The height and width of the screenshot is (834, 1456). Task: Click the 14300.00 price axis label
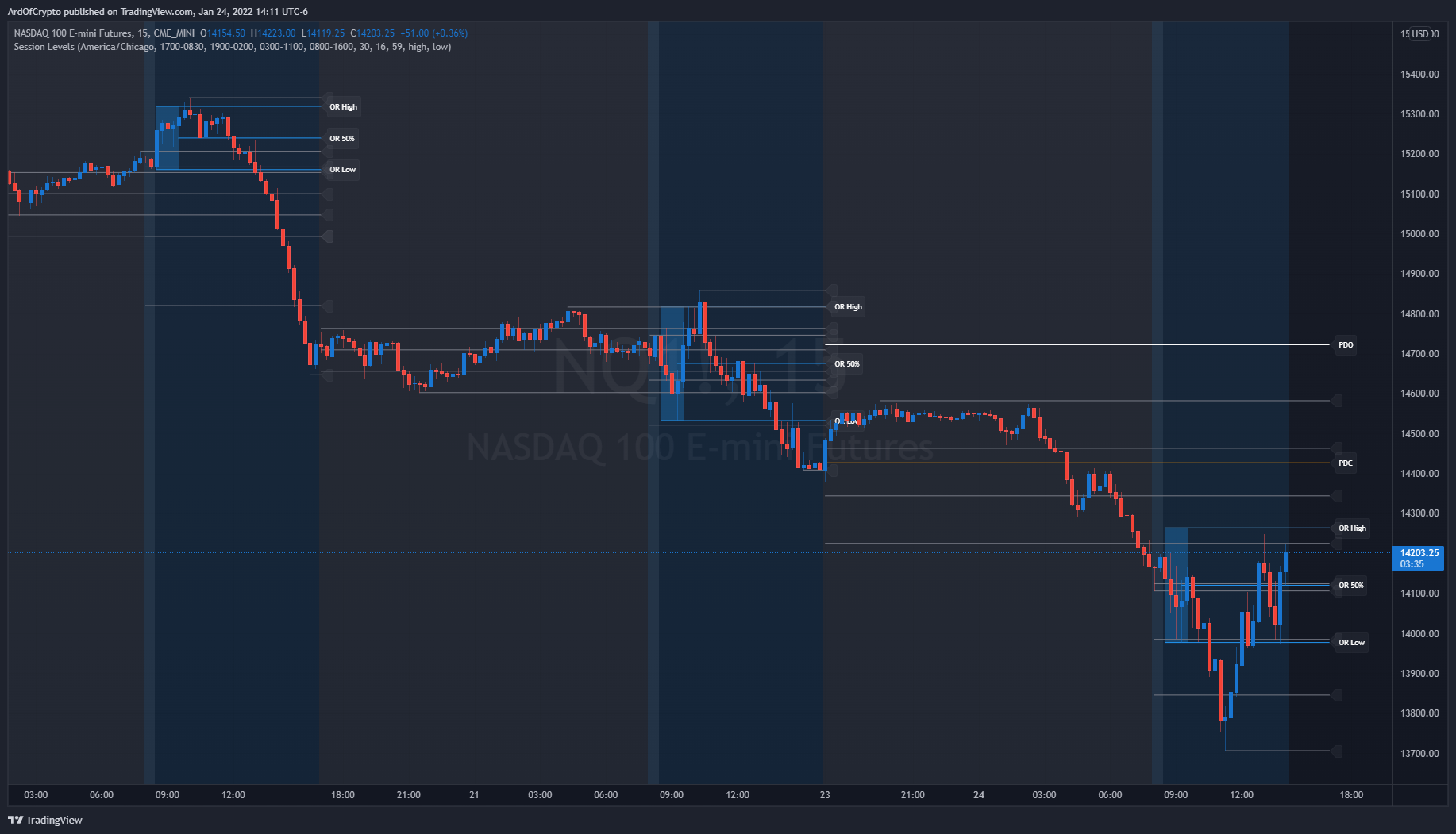tap(1419, 513)
